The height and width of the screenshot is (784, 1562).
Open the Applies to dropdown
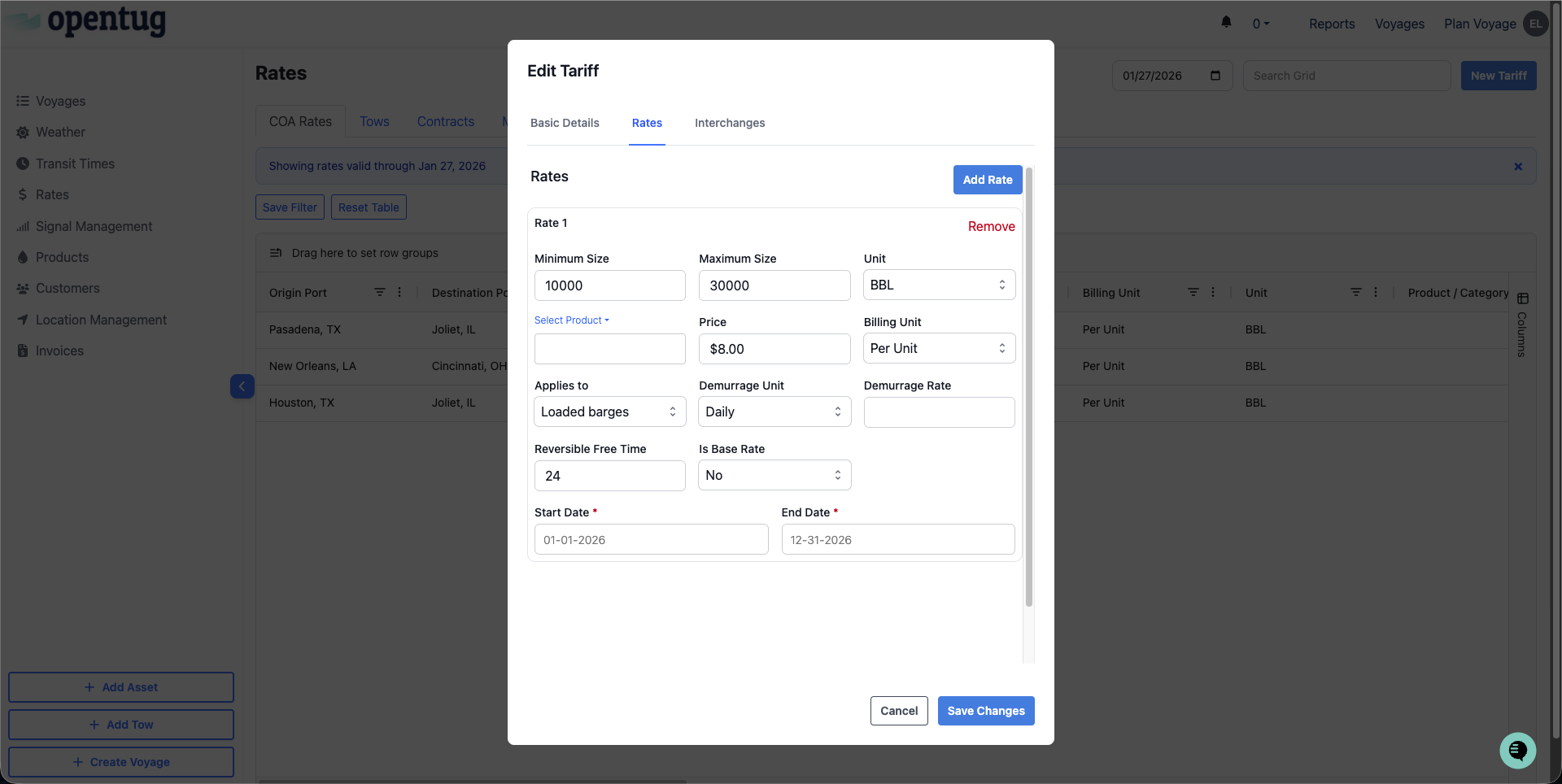[609, 412]
